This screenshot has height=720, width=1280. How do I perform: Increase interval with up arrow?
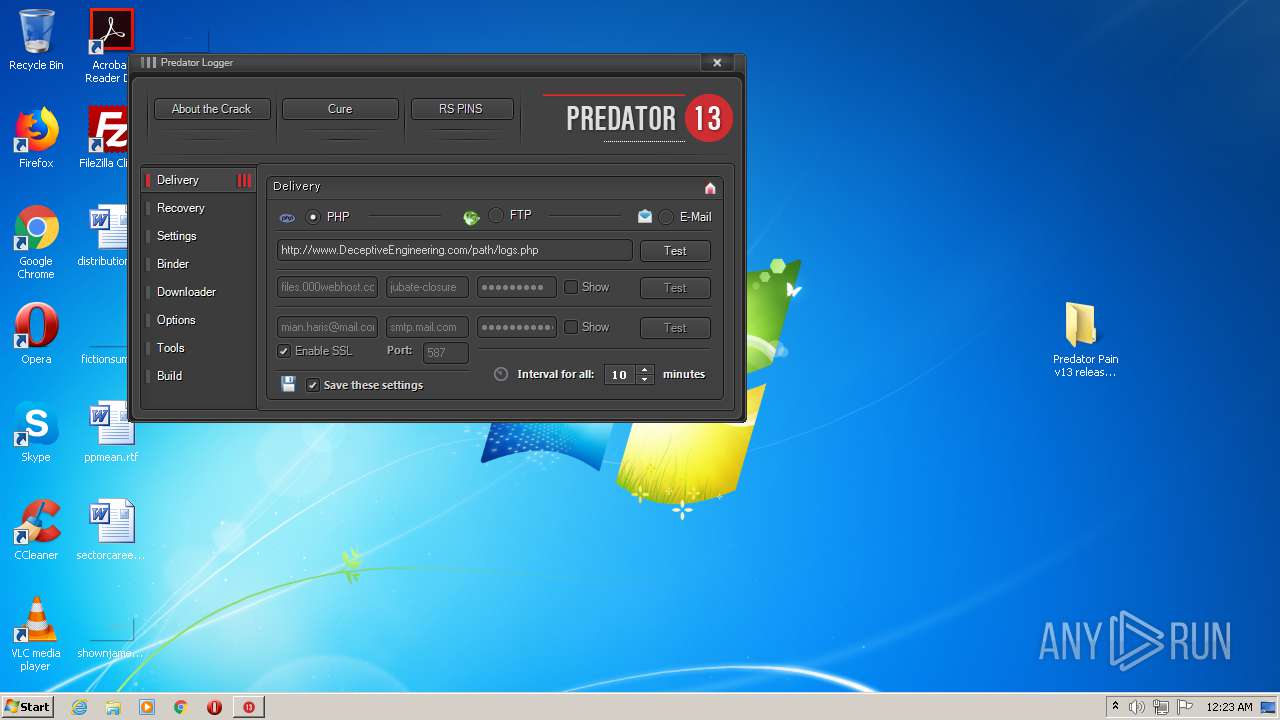click(x=645, y=369)
